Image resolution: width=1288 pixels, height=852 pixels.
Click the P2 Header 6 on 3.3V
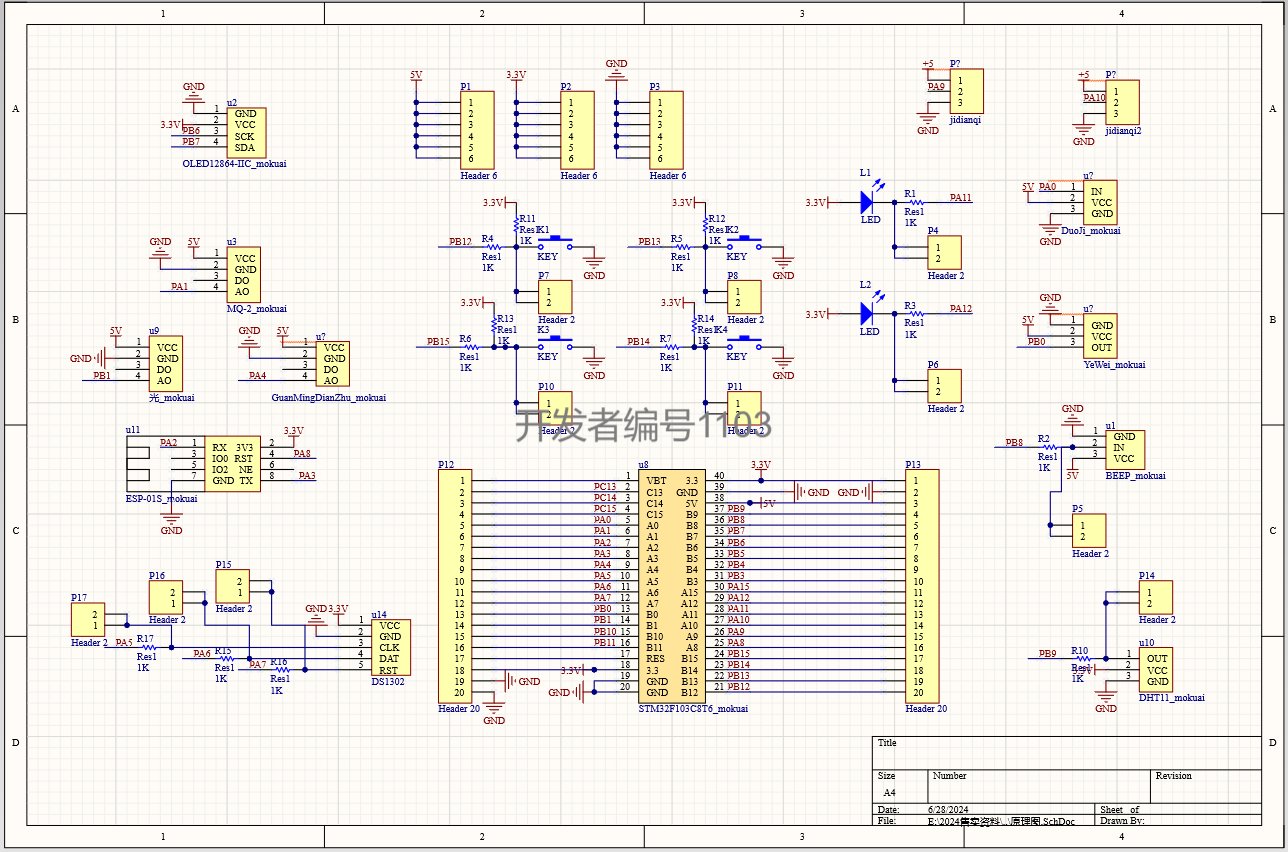coord(576,130)
